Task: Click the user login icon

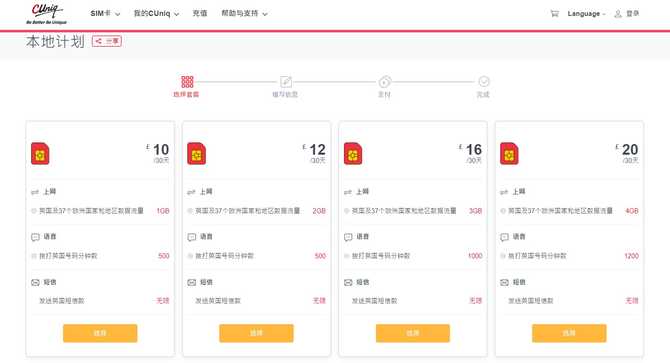Action: tap(618, 14)
